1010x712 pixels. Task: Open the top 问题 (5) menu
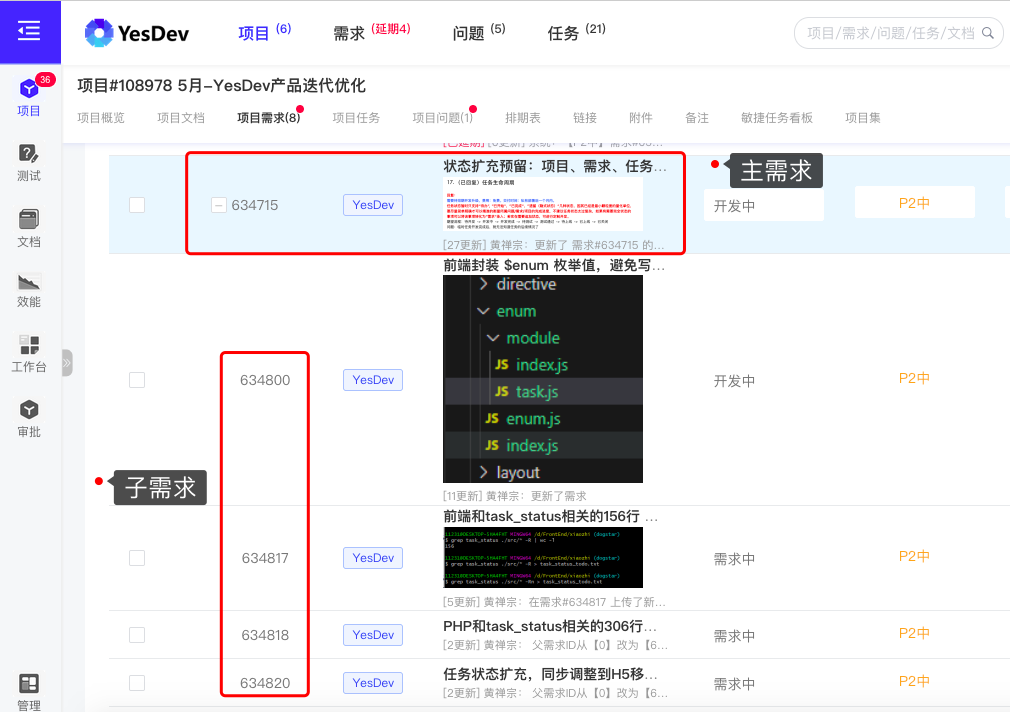pos(479,32)
